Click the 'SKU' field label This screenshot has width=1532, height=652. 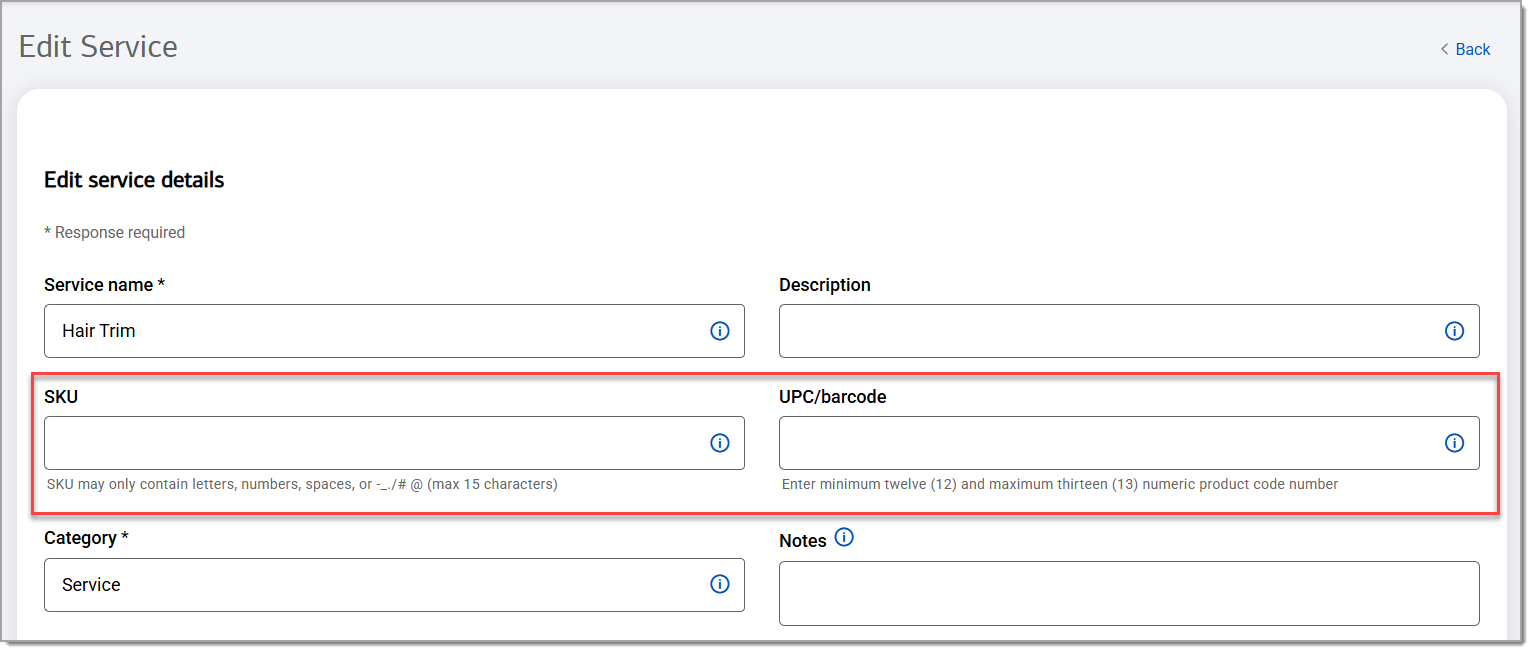[x=61, y=397]
